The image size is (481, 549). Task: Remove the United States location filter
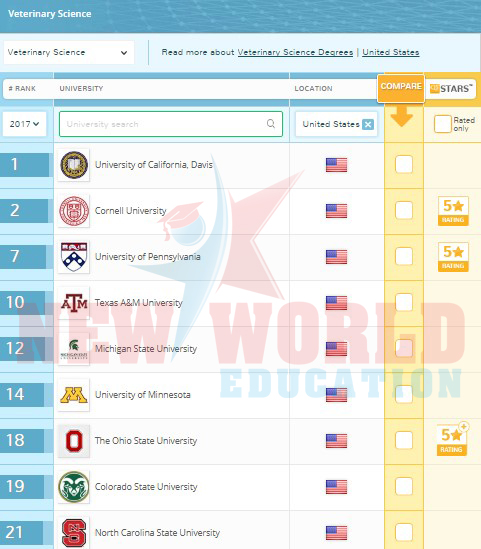click(368, 124)
